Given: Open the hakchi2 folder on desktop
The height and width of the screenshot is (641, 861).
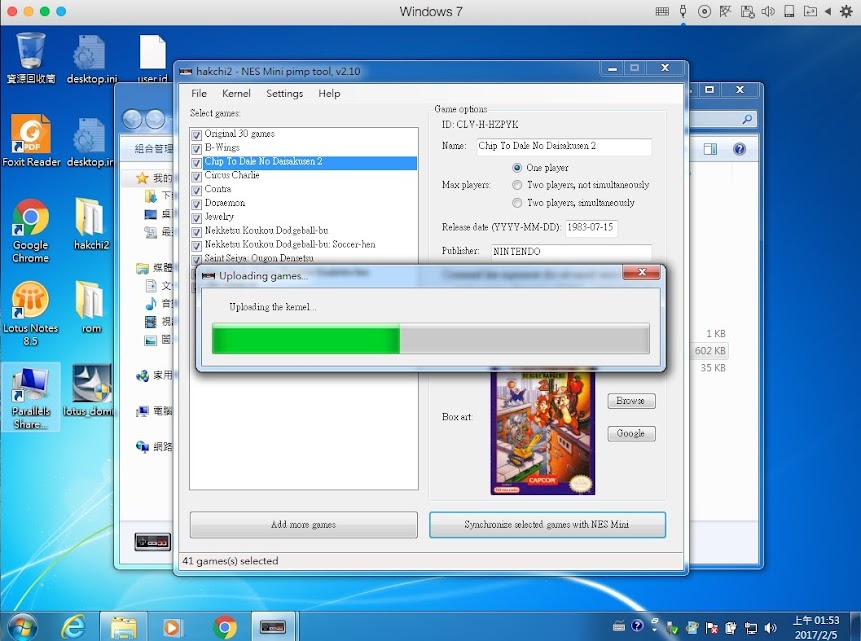Looking at the screenshot, I should tap(91, 224).
